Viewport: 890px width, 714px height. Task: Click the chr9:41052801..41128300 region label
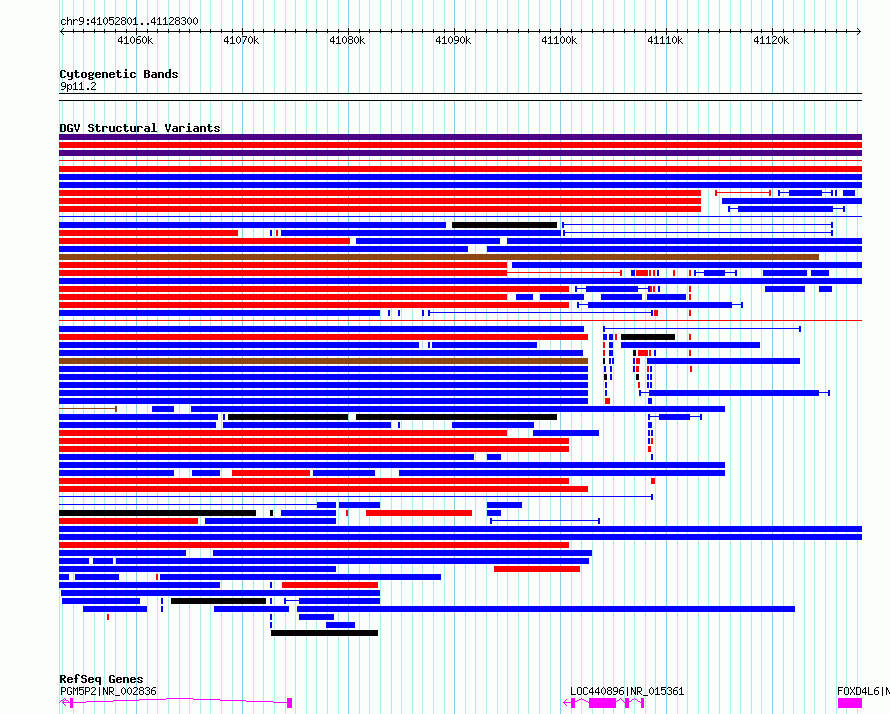[129, 22]
